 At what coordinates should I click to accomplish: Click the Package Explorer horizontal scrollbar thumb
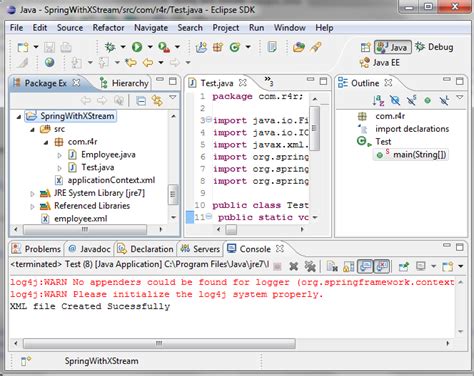[85, 230]
